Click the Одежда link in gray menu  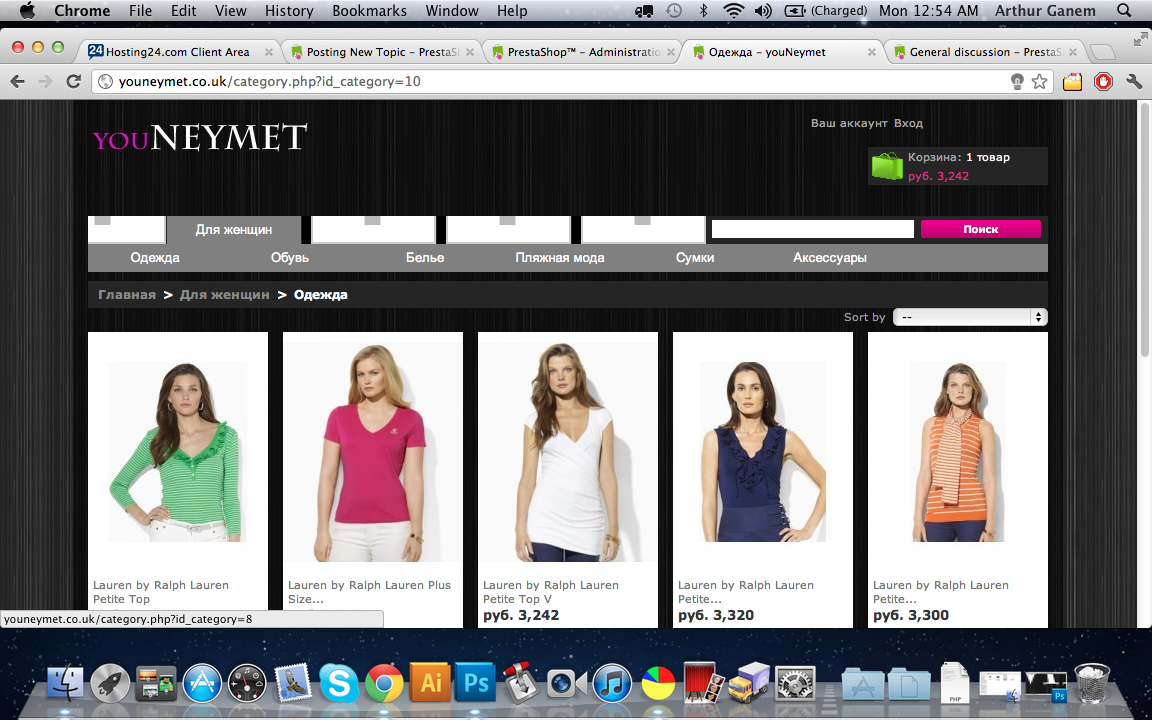pos(155,258)
